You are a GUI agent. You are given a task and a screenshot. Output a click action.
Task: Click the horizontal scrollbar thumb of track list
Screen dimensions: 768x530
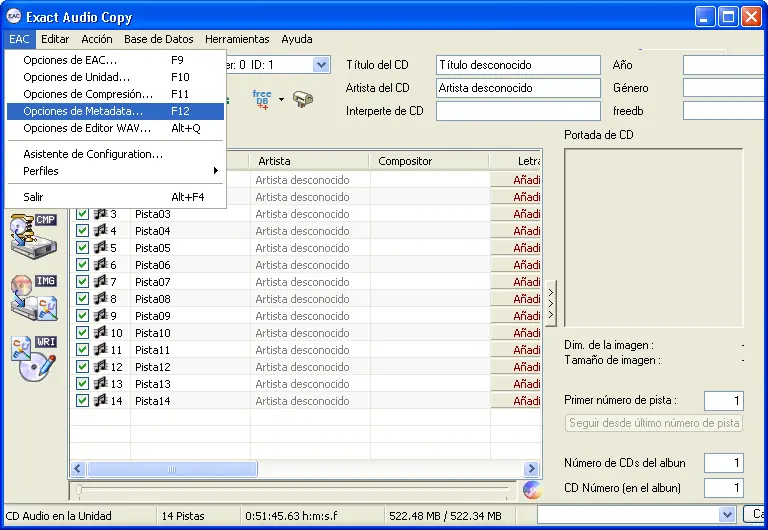tap(172, 469)
